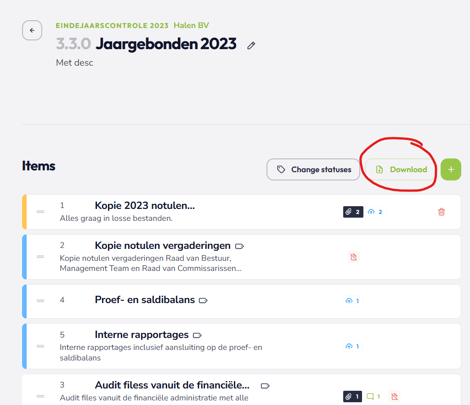Click the Change statuses button
The image size is (470, 405).
(313, 169)
